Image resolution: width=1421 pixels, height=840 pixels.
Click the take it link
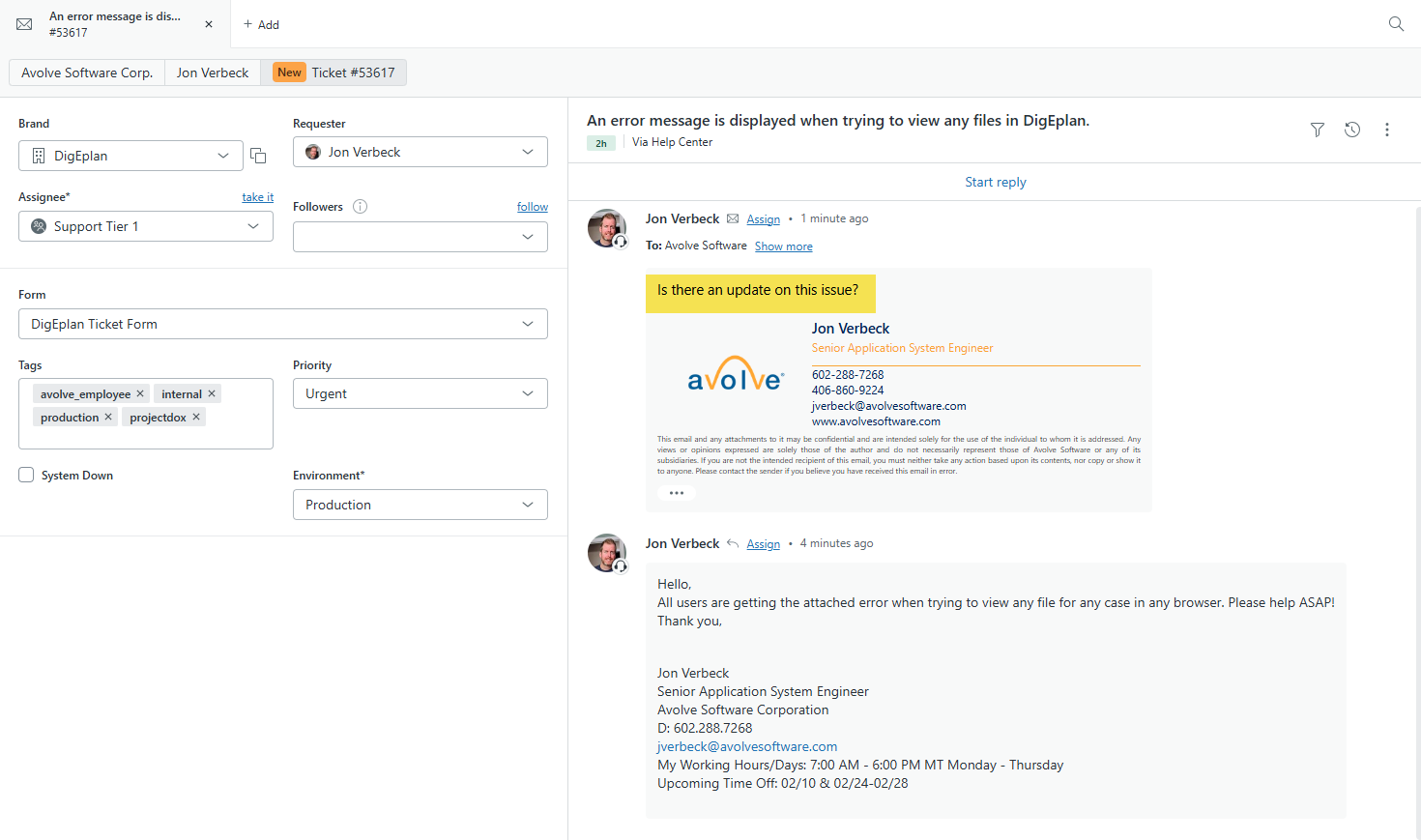coord(257,197)
